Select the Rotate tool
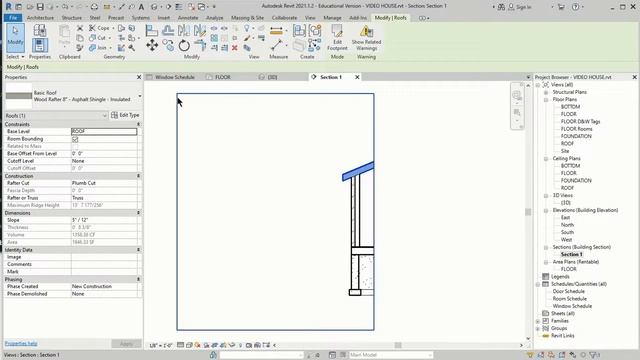The image size is (640, 360). click(x=184, y=45)
